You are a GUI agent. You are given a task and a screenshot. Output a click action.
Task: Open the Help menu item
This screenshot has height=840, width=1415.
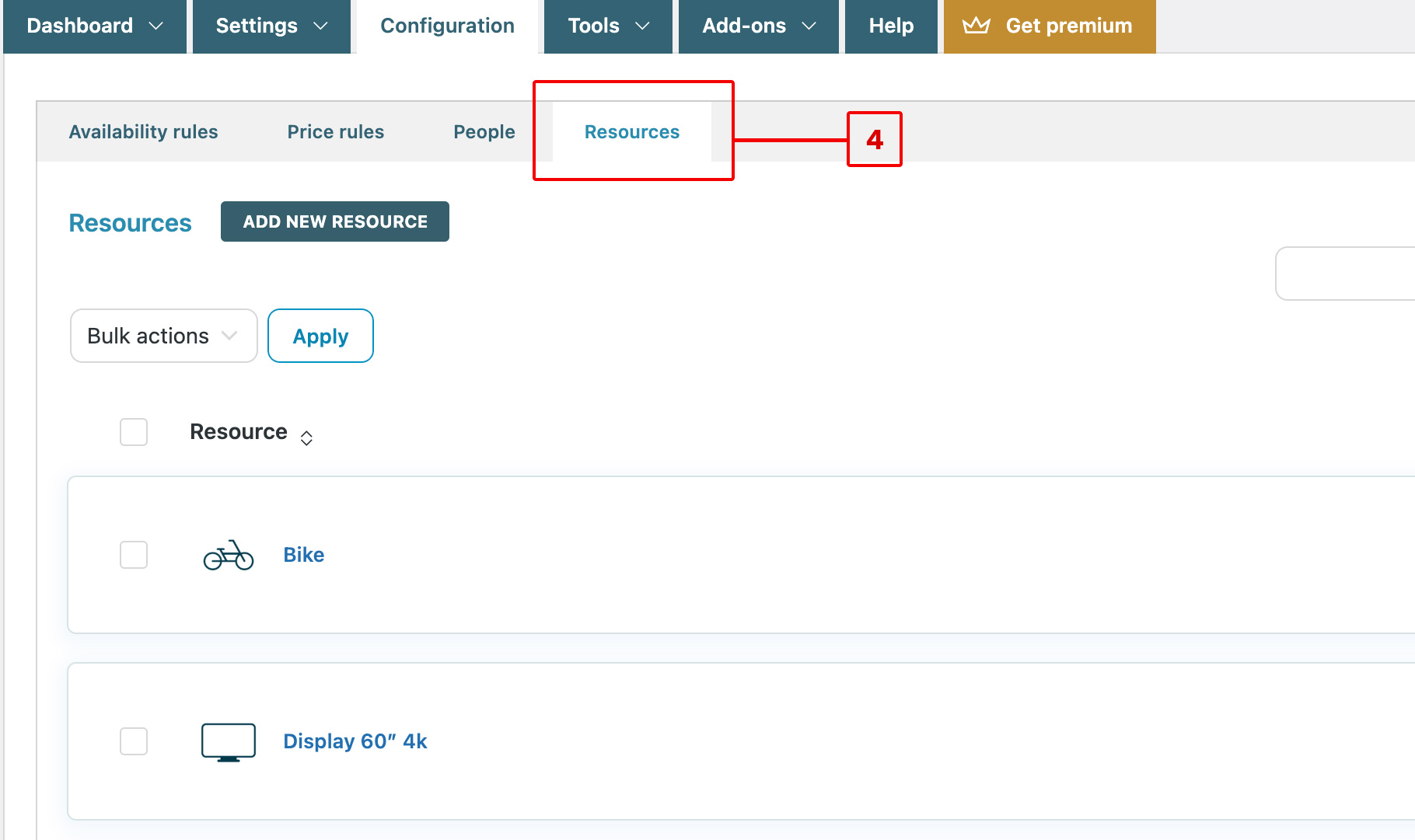point(890,26)
